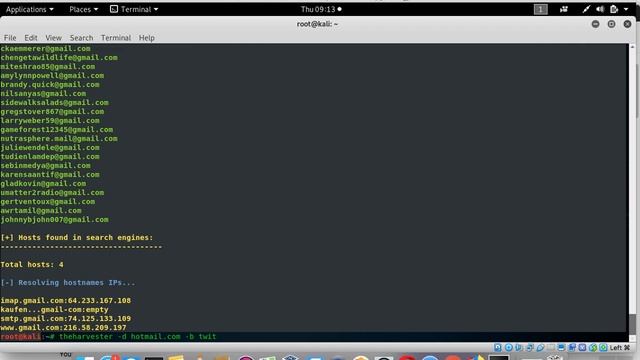Click VirtualBox audio status icon
The image size is (640, 360).
coord(518,347)
